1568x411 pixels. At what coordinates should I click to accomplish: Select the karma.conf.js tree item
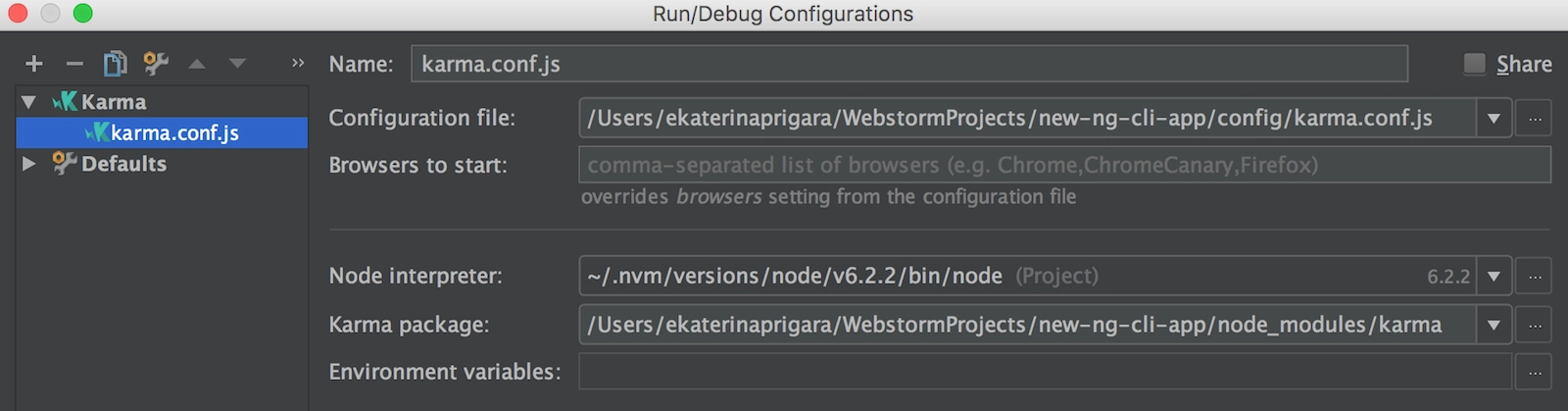pos(162,132)
